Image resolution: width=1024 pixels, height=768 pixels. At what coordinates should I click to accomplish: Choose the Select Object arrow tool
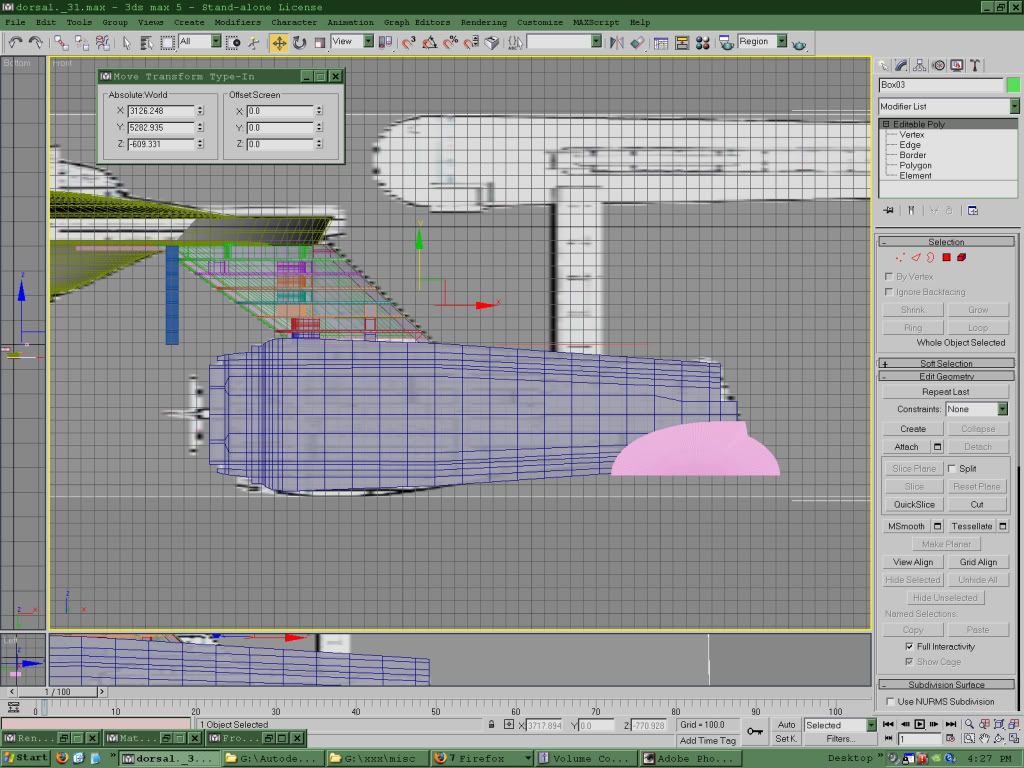point(127,43)
